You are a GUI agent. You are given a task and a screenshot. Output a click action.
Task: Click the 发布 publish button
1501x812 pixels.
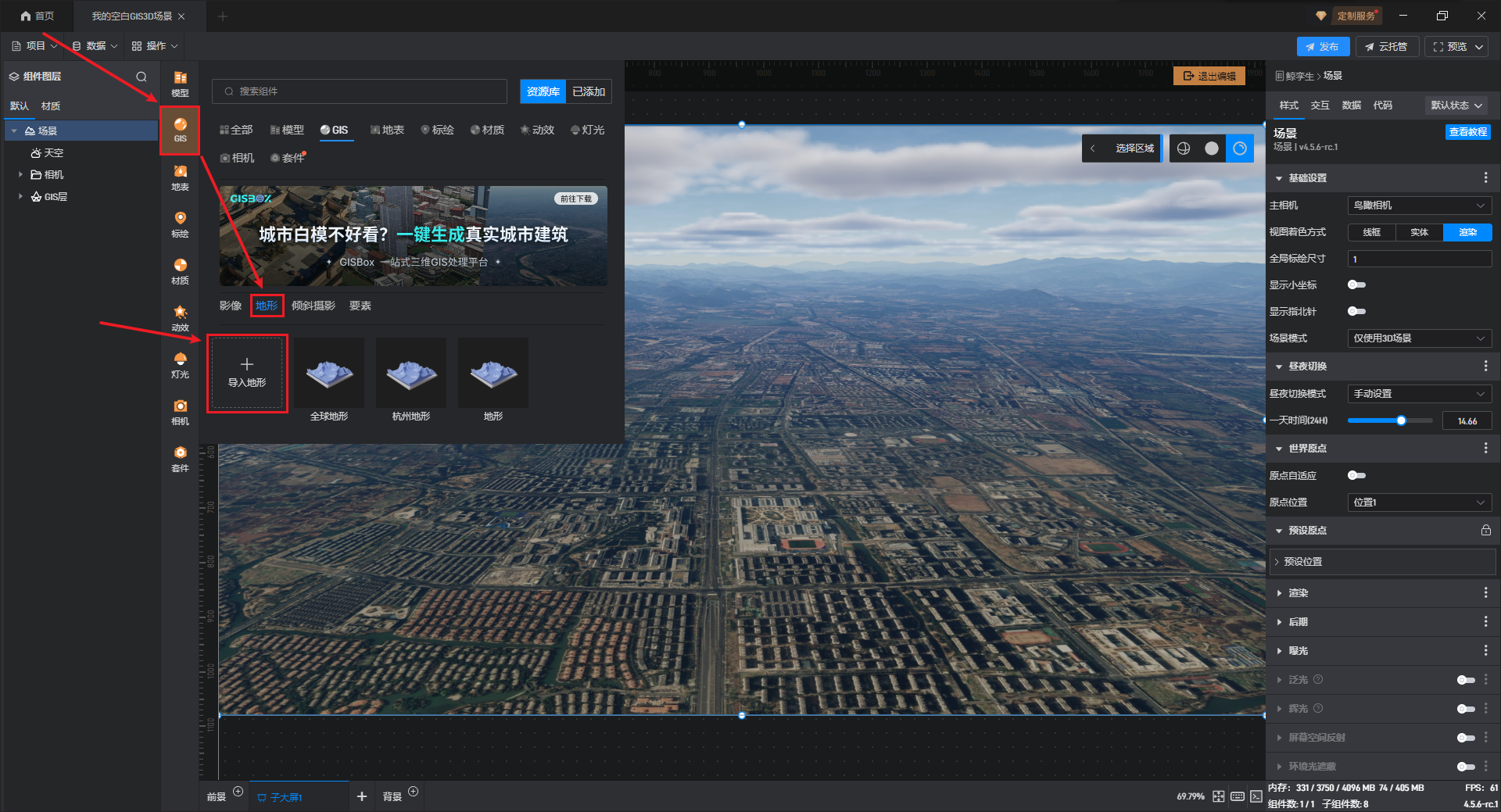tap(1322, 47)
